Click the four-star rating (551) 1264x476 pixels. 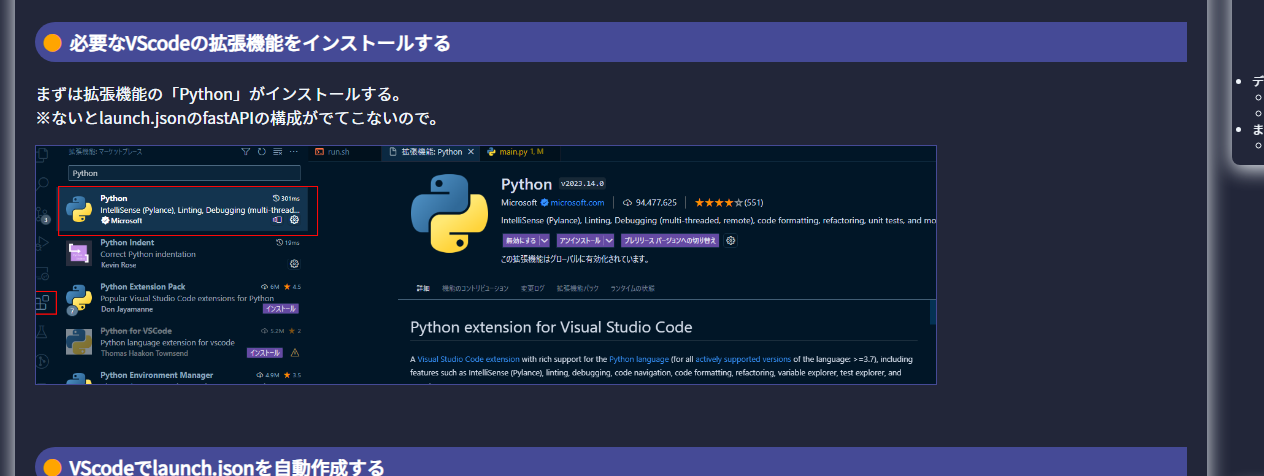click(729, 202)
